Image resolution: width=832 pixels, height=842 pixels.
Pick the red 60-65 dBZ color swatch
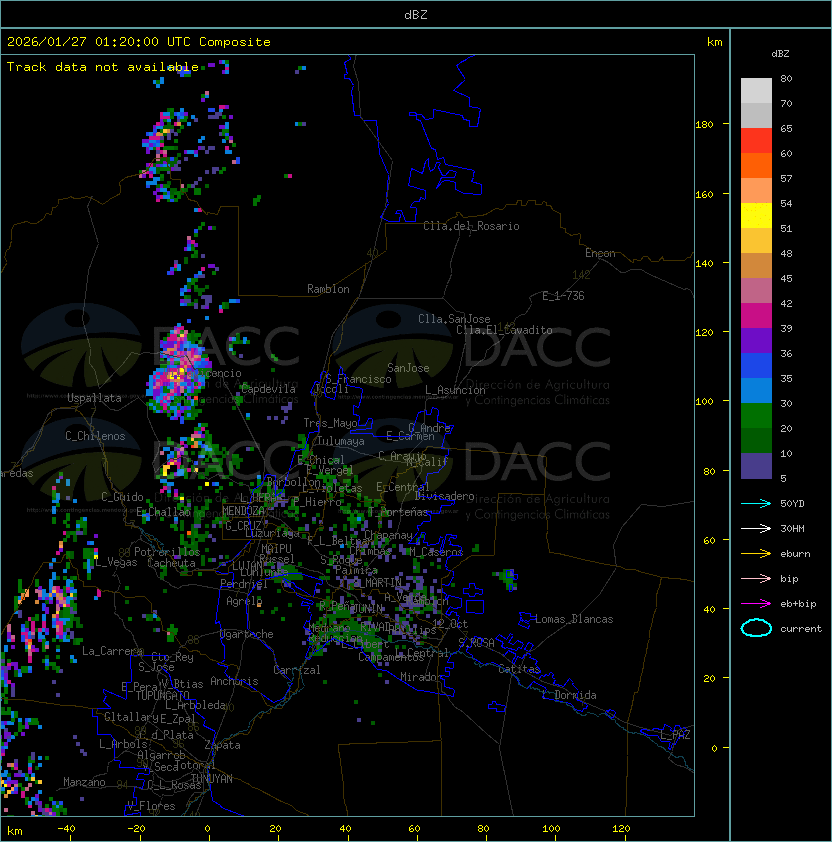pyautogui.click(x=756, y=141)
